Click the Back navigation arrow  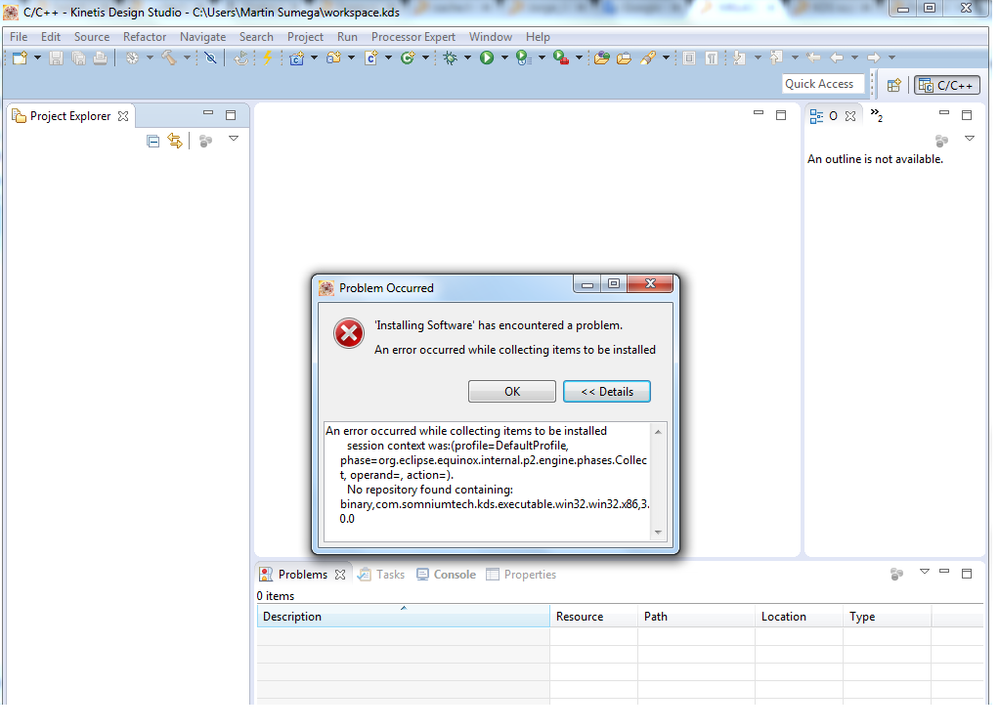837,58
